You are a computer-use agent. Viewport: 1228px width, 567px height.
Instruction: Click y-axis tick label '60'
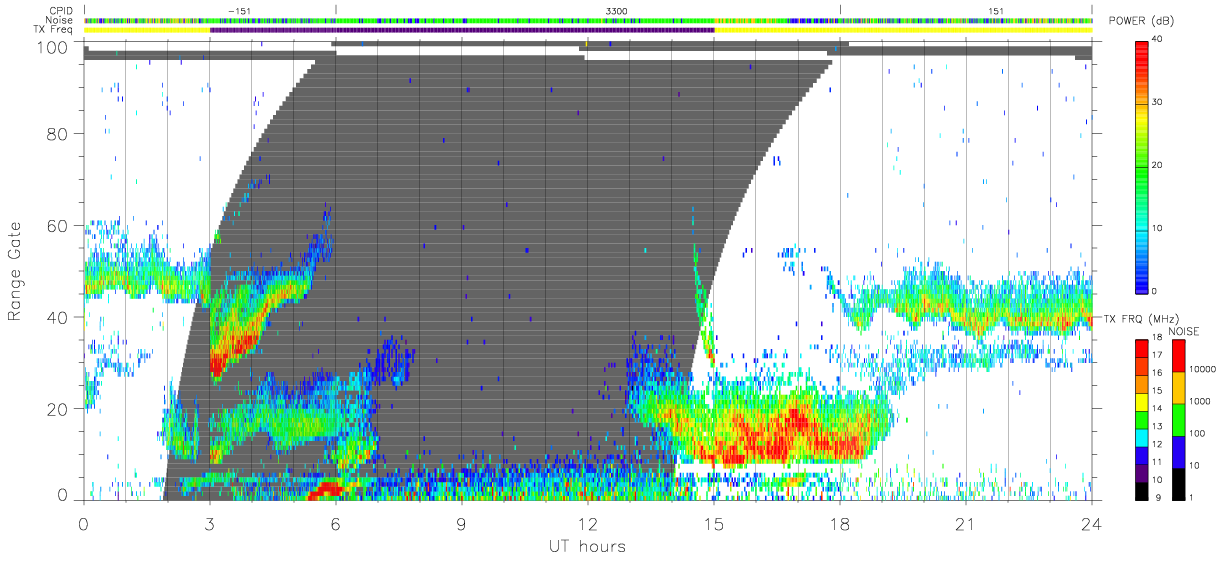click(59, 226)
